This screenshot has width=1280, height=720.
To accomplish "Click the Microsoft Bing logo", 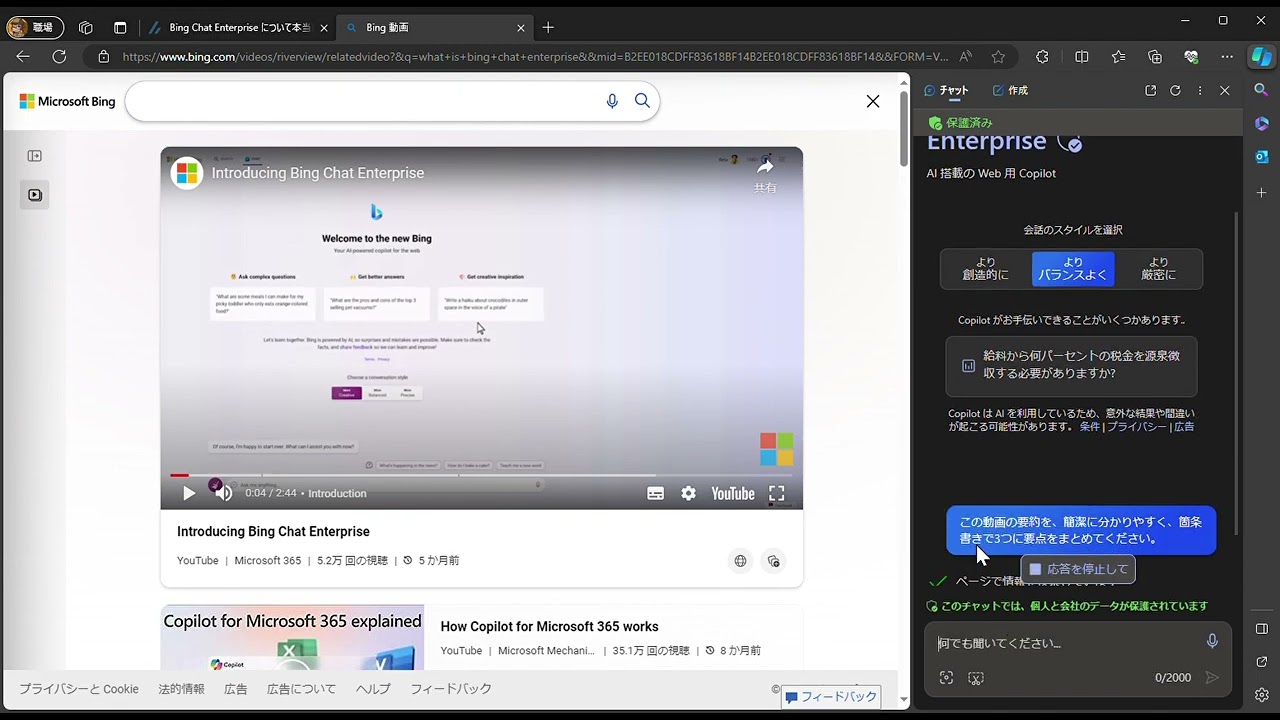I will [x=67, y=101].
